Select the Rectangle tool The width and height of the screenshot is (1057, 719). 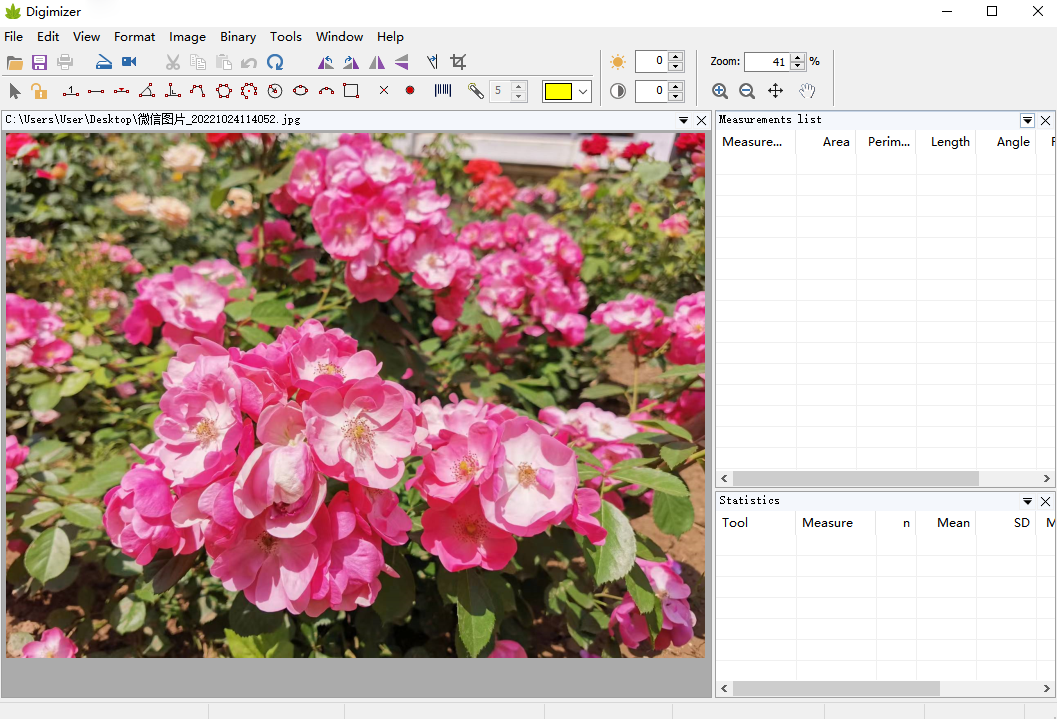coord(351,91)
